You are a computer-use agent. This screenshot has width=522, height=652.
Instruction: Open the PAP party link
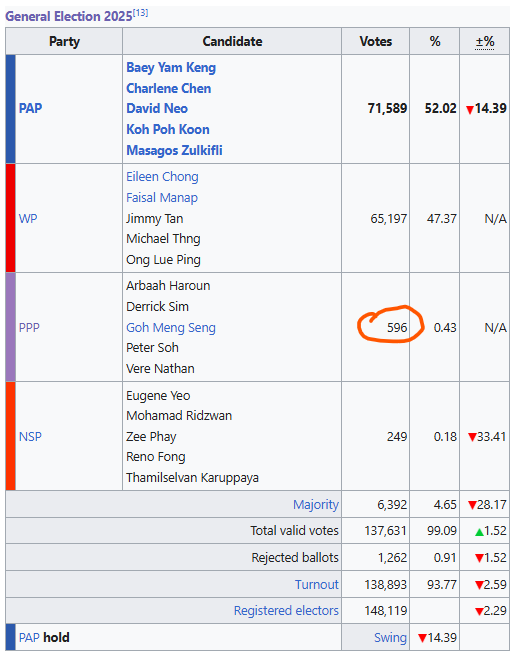pyautogui.click(x=30, y=109)
